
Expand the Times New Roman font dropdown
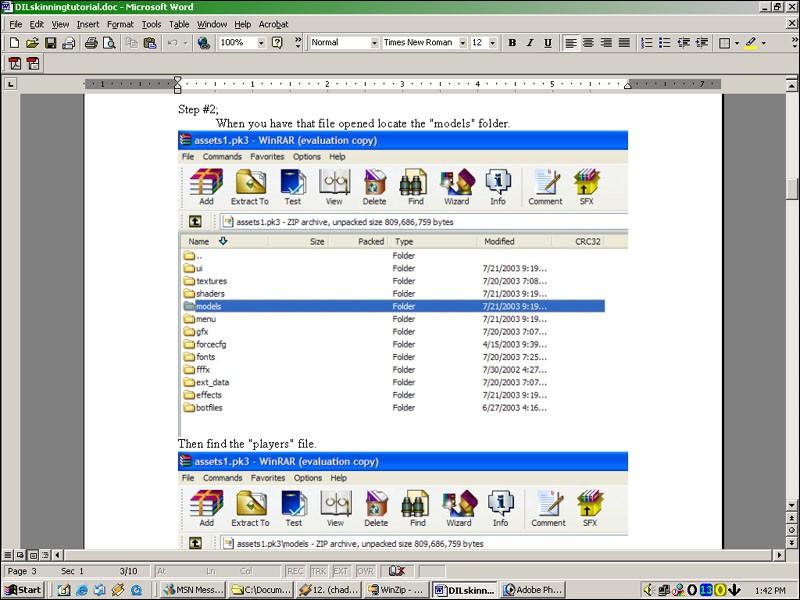(462, 43)
